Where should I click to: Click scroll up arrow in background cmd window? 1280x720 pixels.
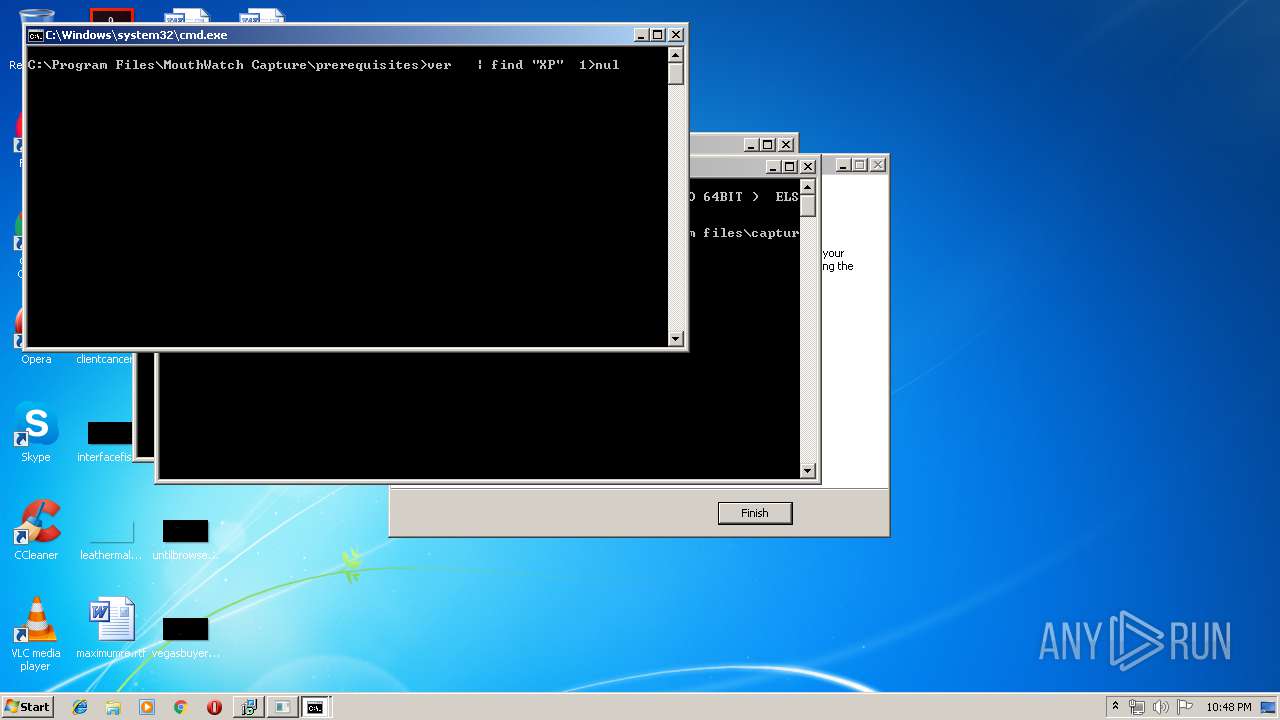808,187
